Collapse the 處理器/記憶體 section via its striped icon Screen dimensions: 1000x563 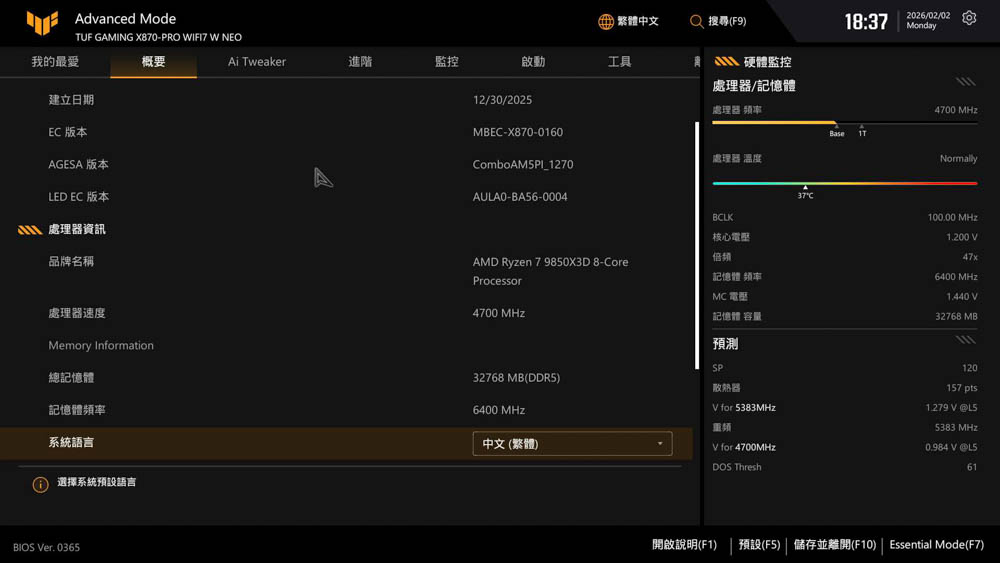pos(965,83)
